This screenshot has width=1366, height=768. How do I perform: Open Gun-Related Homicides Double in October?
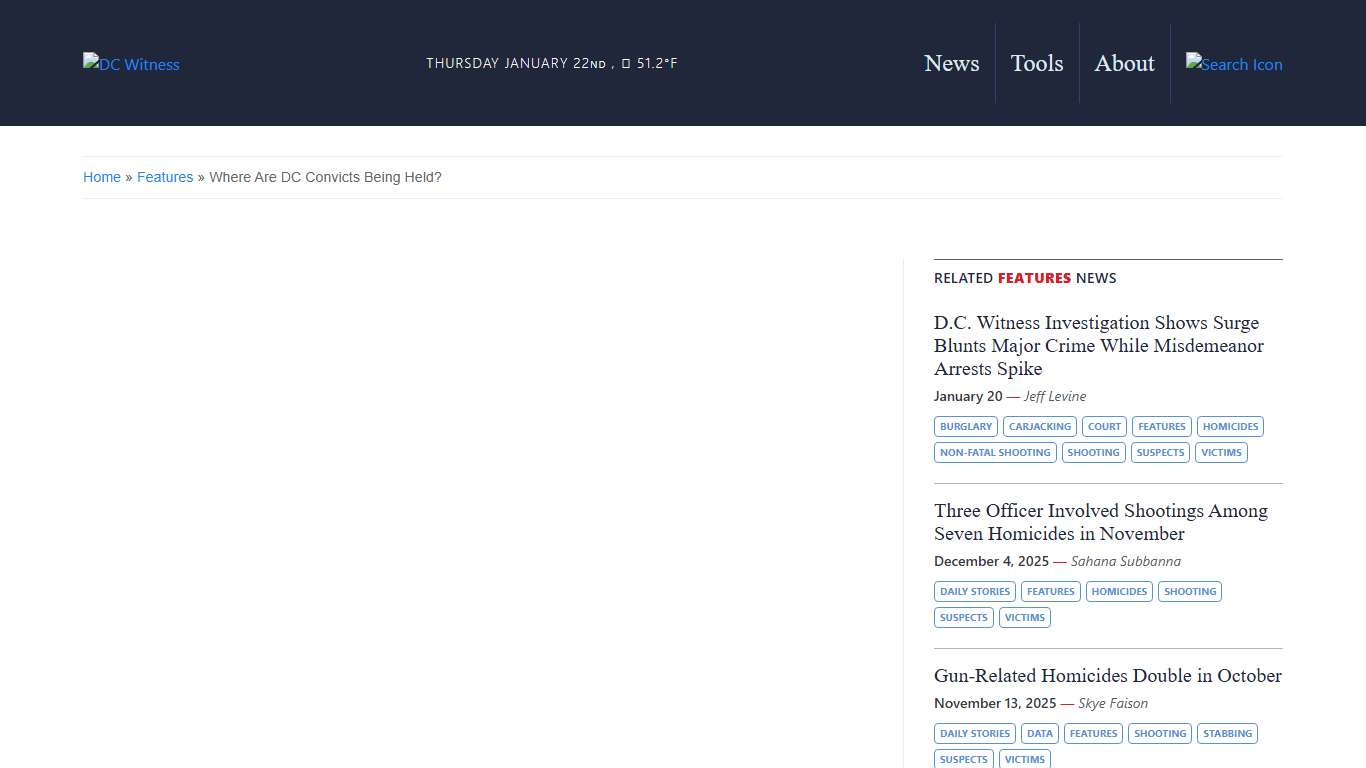(1107, 676)
